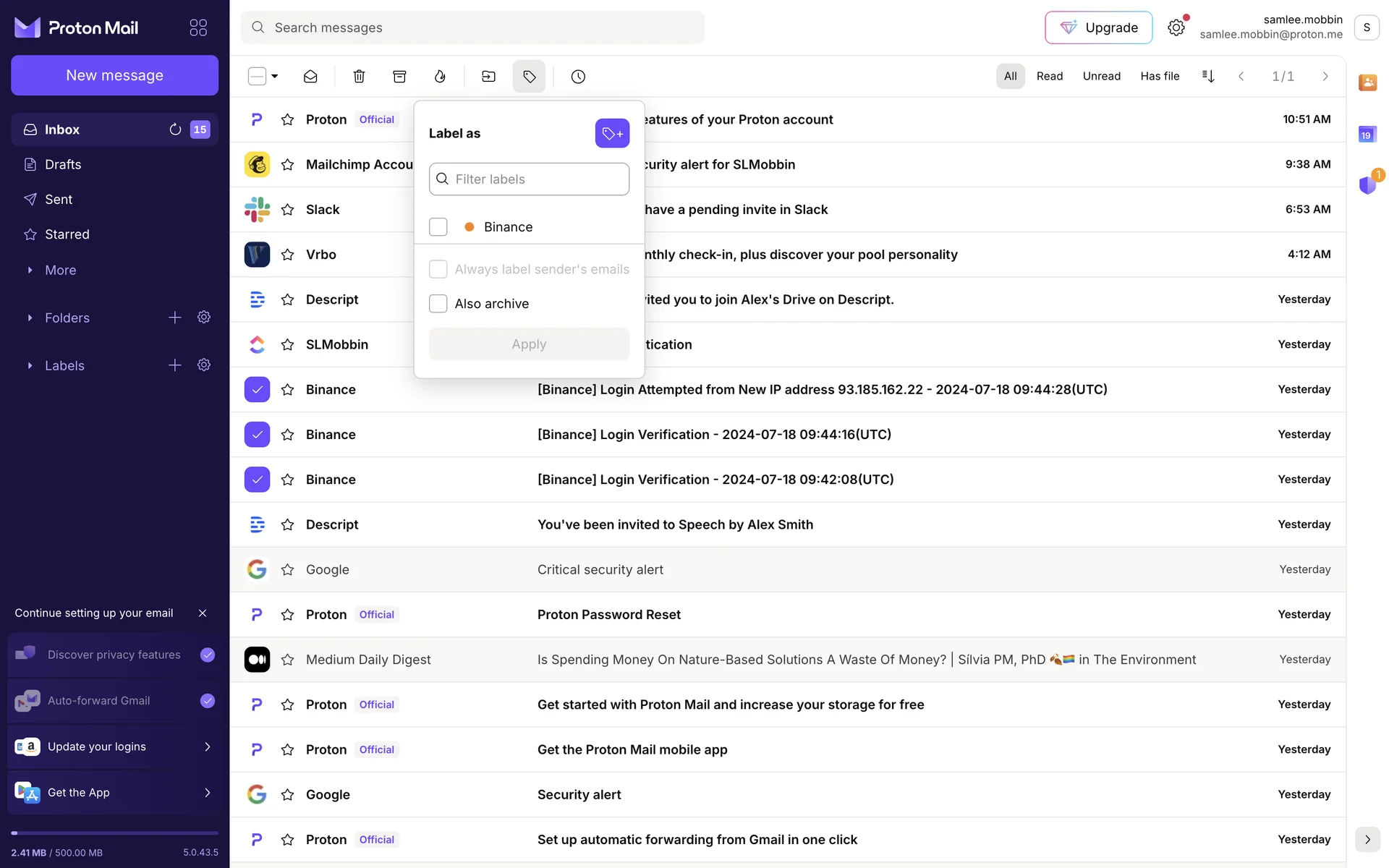Image resolution: width=1389 pixels, height=868 pixels.
Task: Check the Binance label checkbox
Action: coord(438,227)
